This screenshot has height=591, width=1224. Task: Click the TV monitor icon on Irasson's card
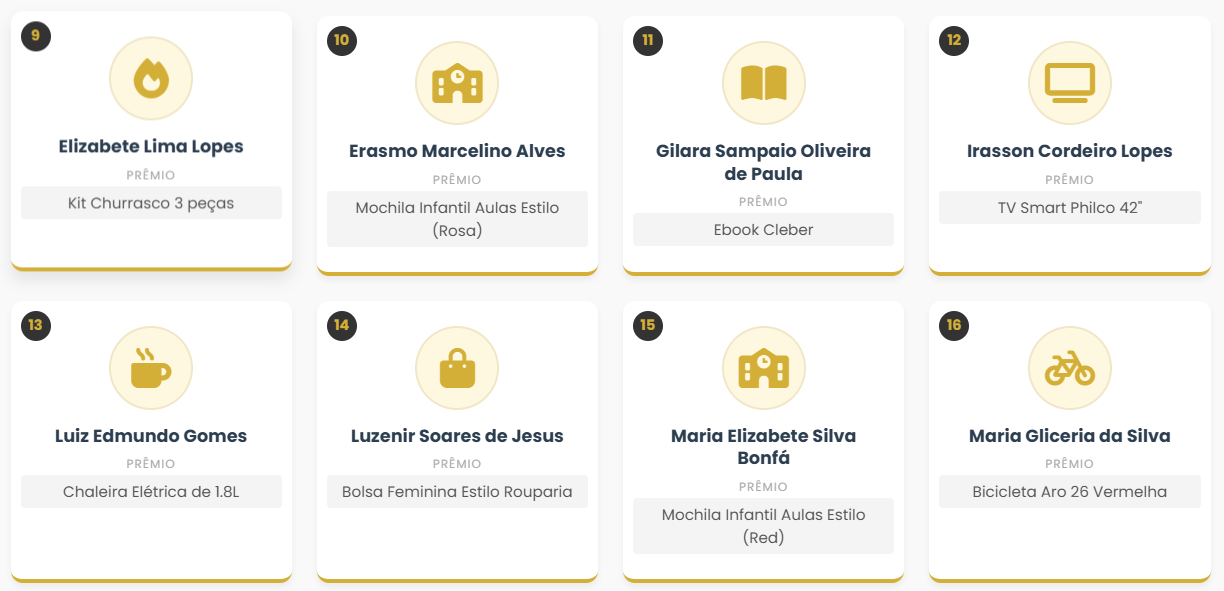(1070, 83)
